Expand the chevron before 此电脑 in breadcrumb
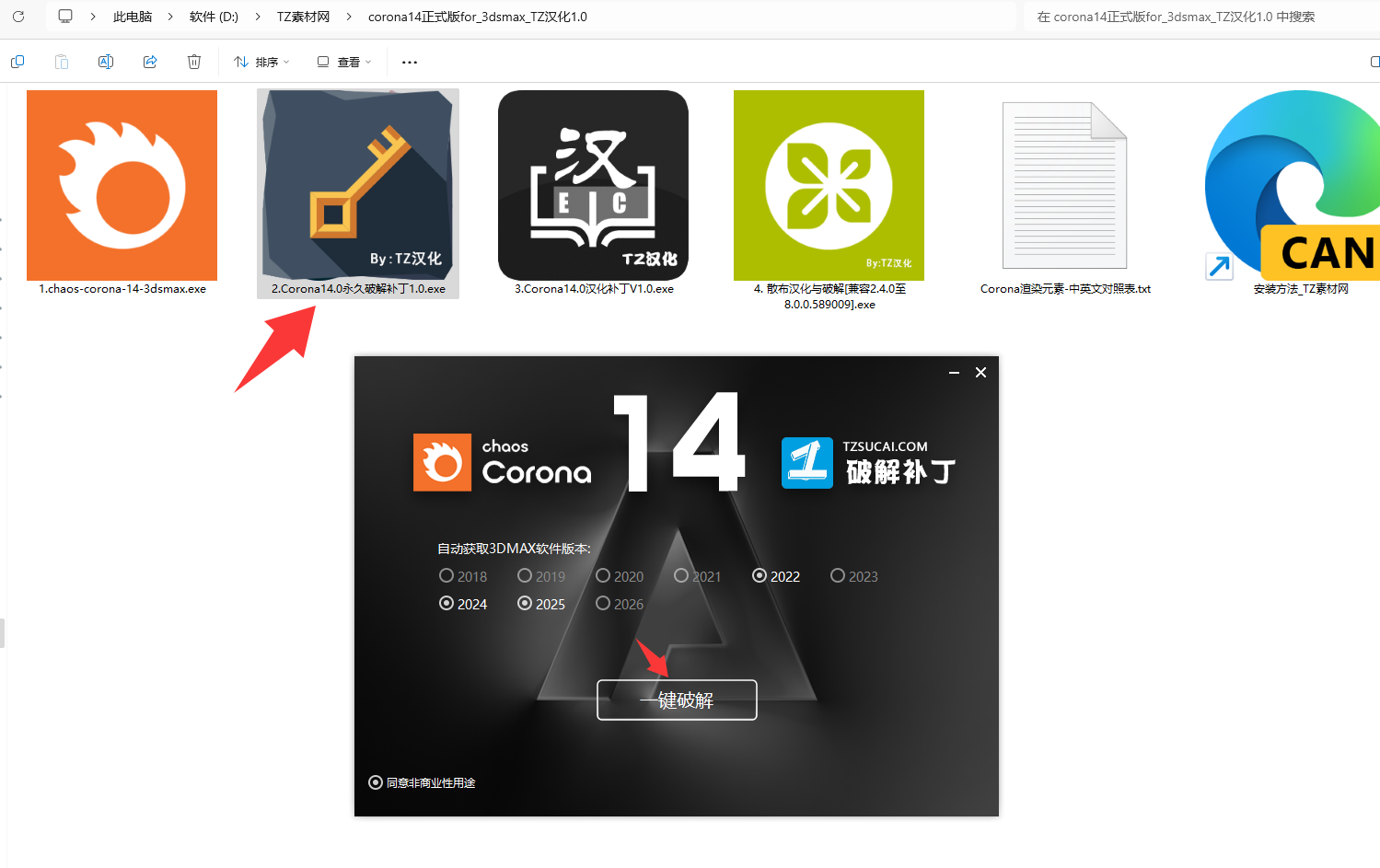 [93, 17]
